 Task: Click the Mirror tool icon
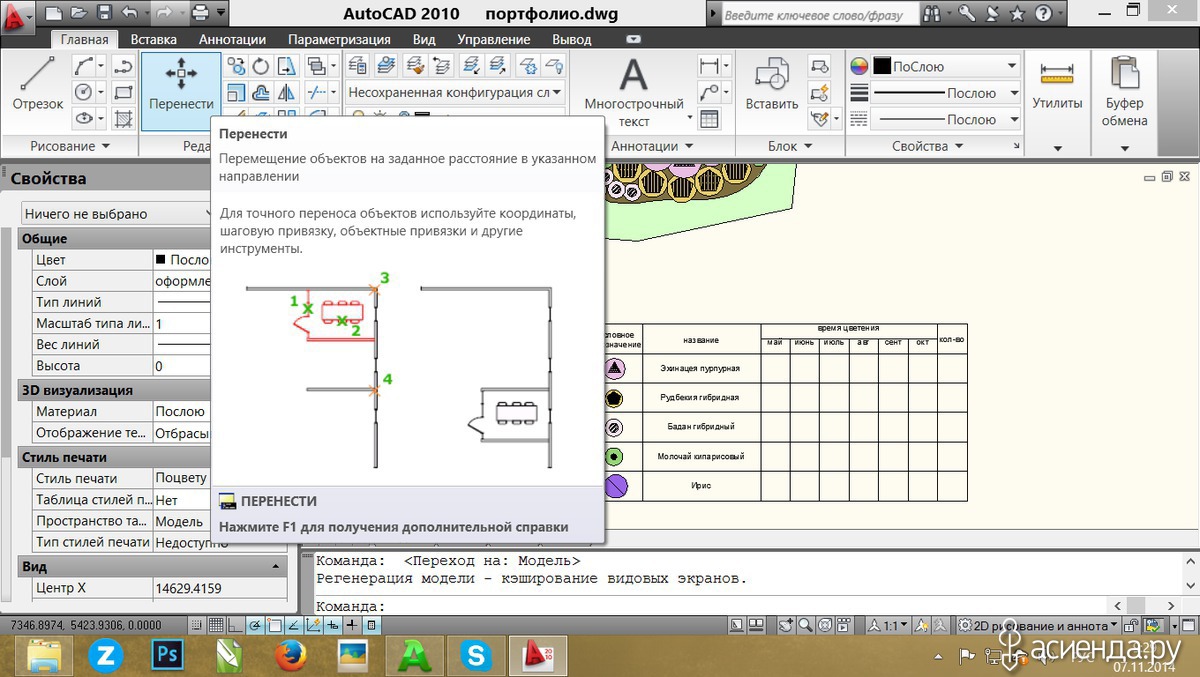pos(287,93)
